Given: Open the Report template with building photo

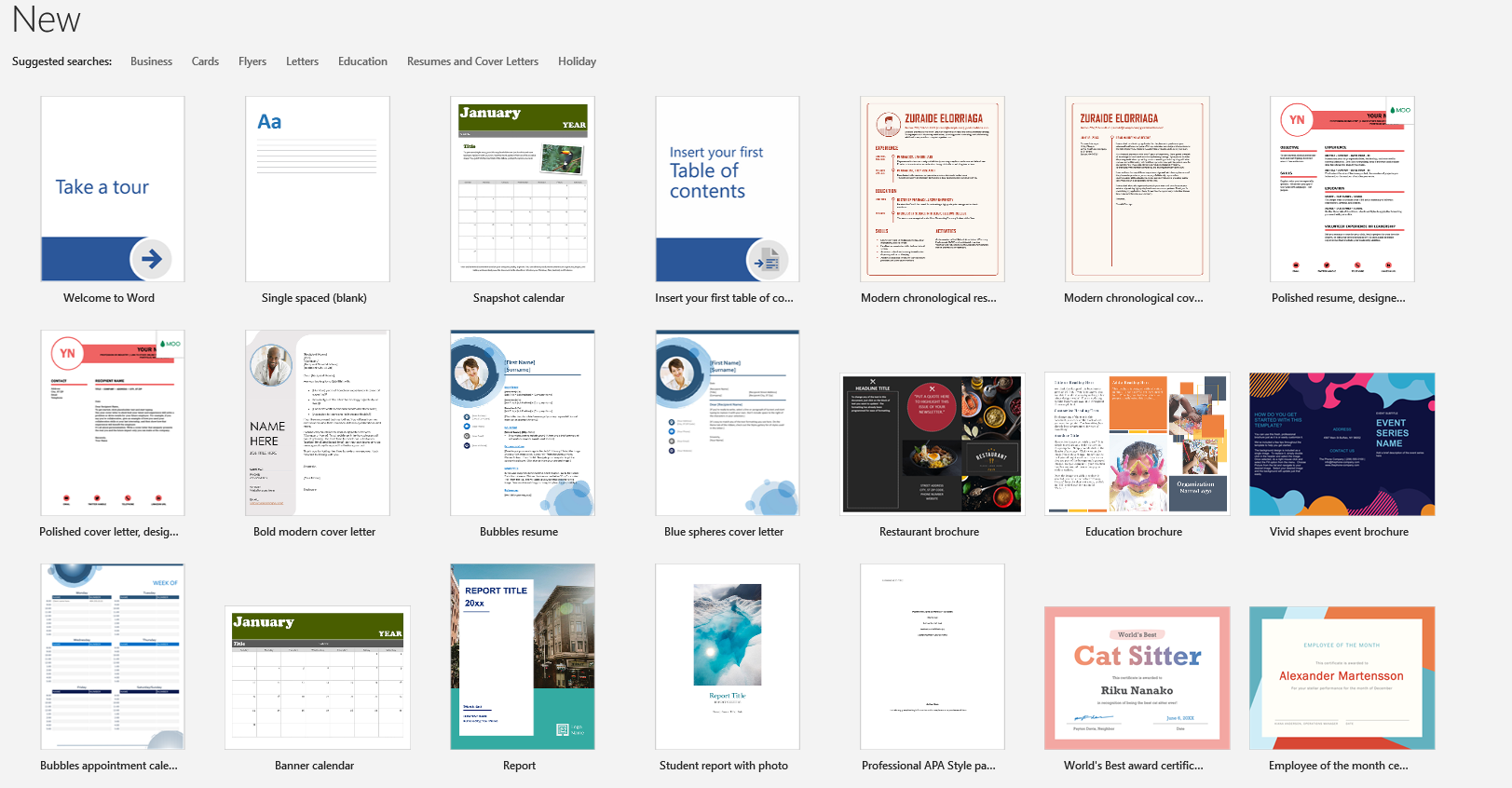Looking at the screenshot, I should point(523,657).
